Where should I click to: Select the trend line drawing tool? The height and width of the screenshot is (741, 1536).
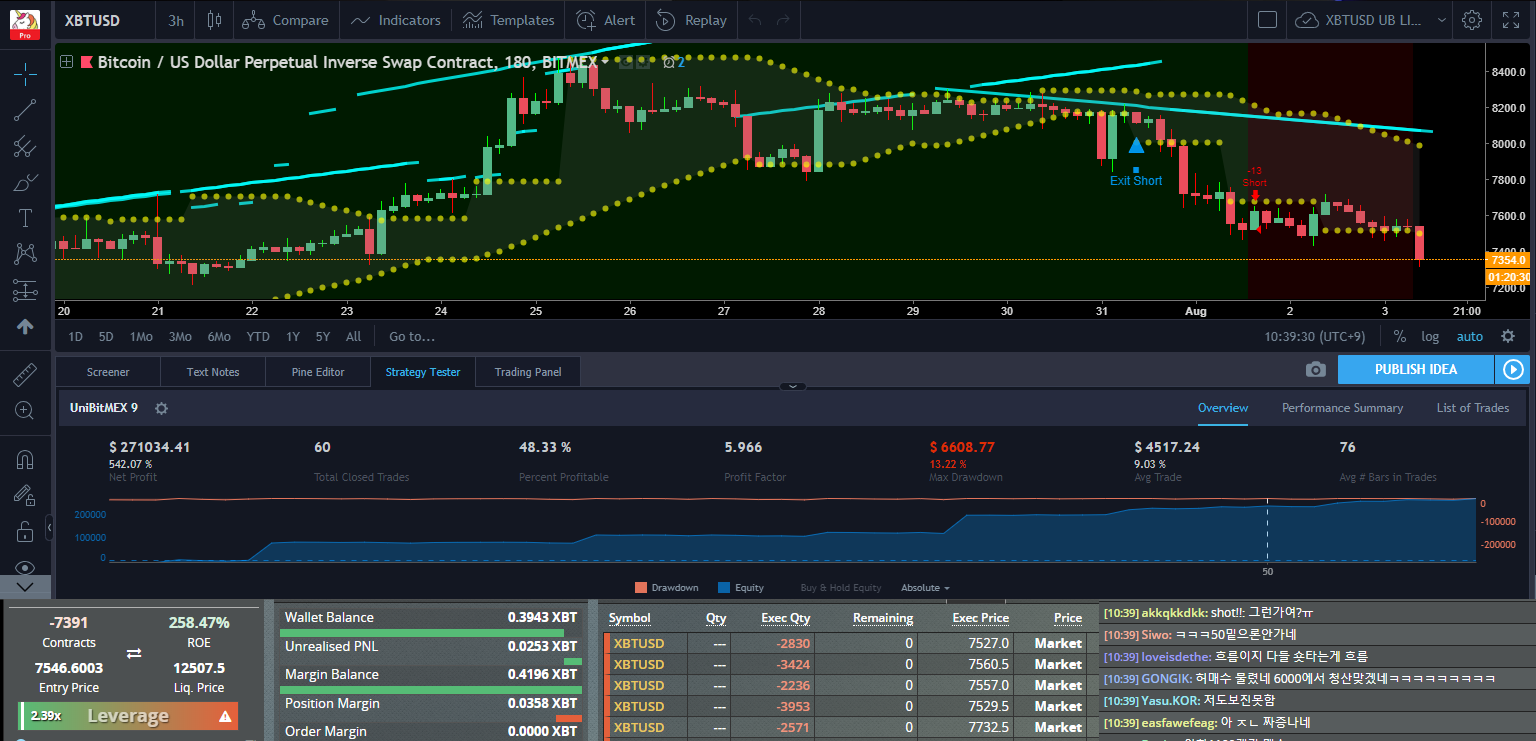click(25, 110)
